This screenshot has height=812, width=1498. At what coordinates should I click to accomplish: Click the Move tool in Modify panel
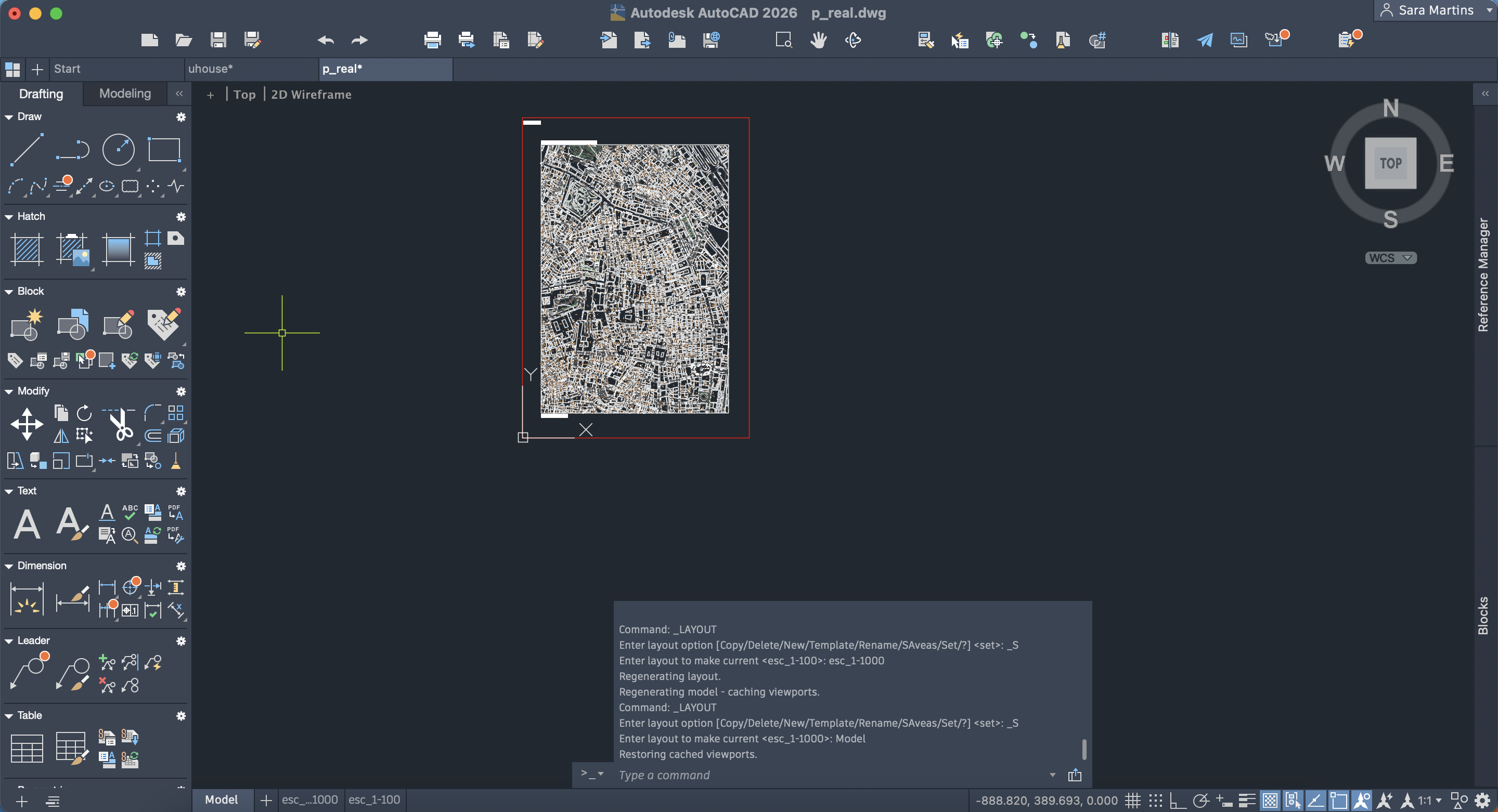(x=27, y=424)
